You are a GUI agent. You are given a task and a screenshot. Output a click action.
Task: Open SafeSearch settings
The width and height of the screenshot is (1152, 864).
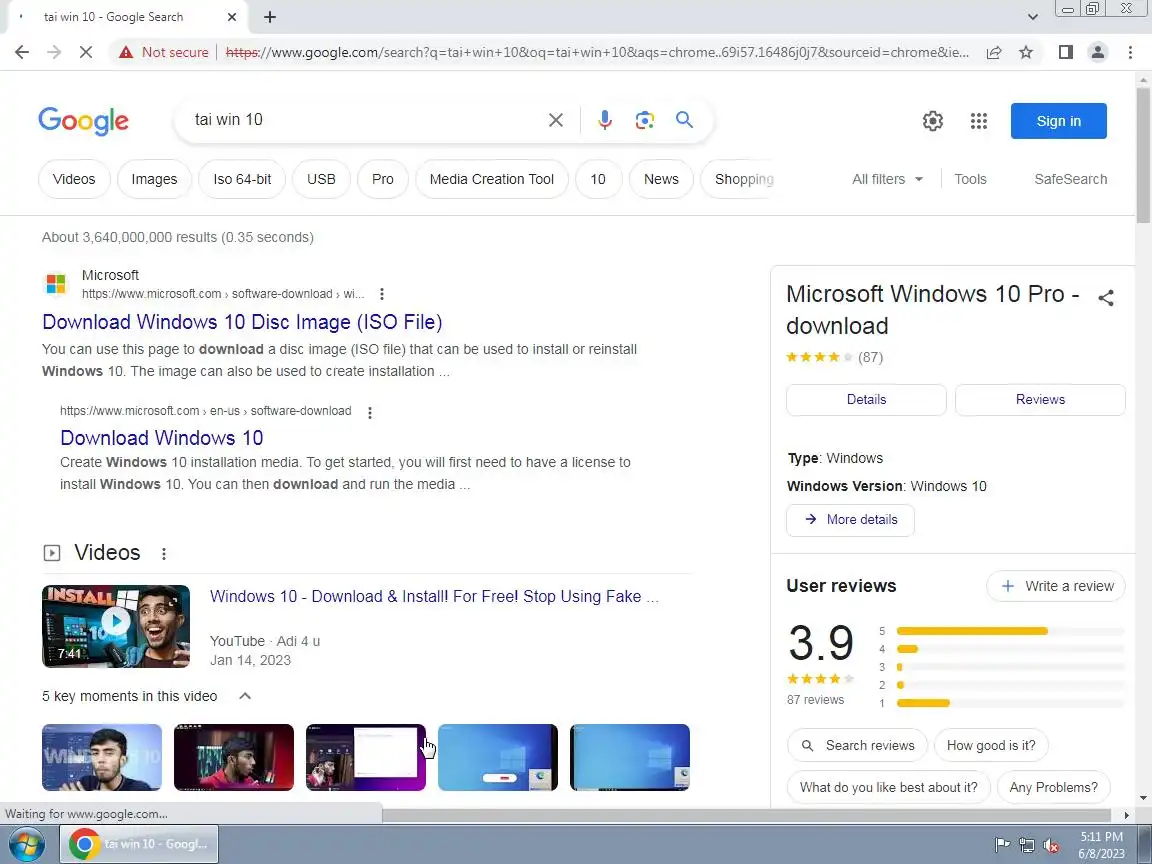1070,179
